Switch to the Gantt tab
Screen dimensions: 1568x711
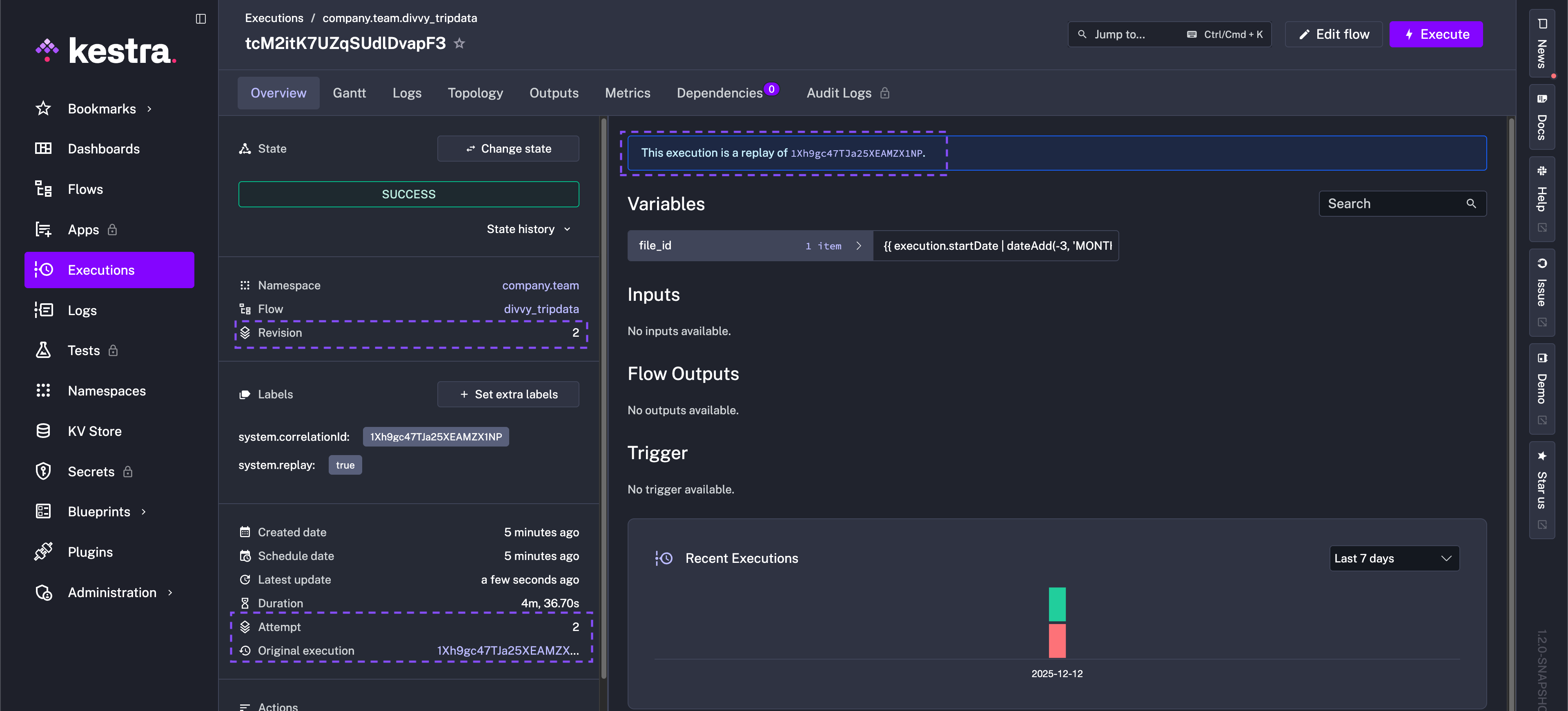tap(349, 93)
